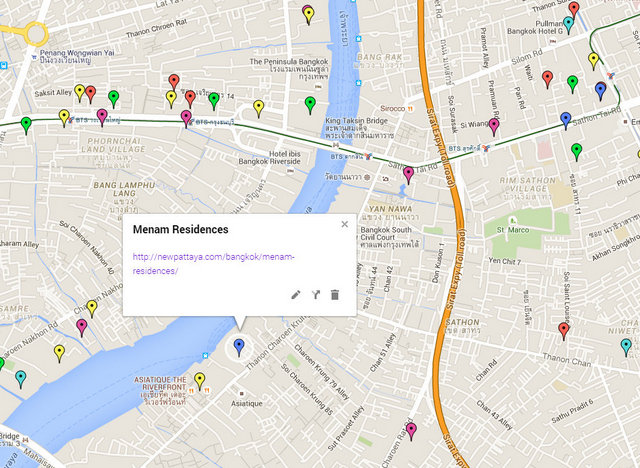The height and width of the screenshot is (468, 640).
Task: Click the Asiatique place label
Action: [x=247, y=404]
